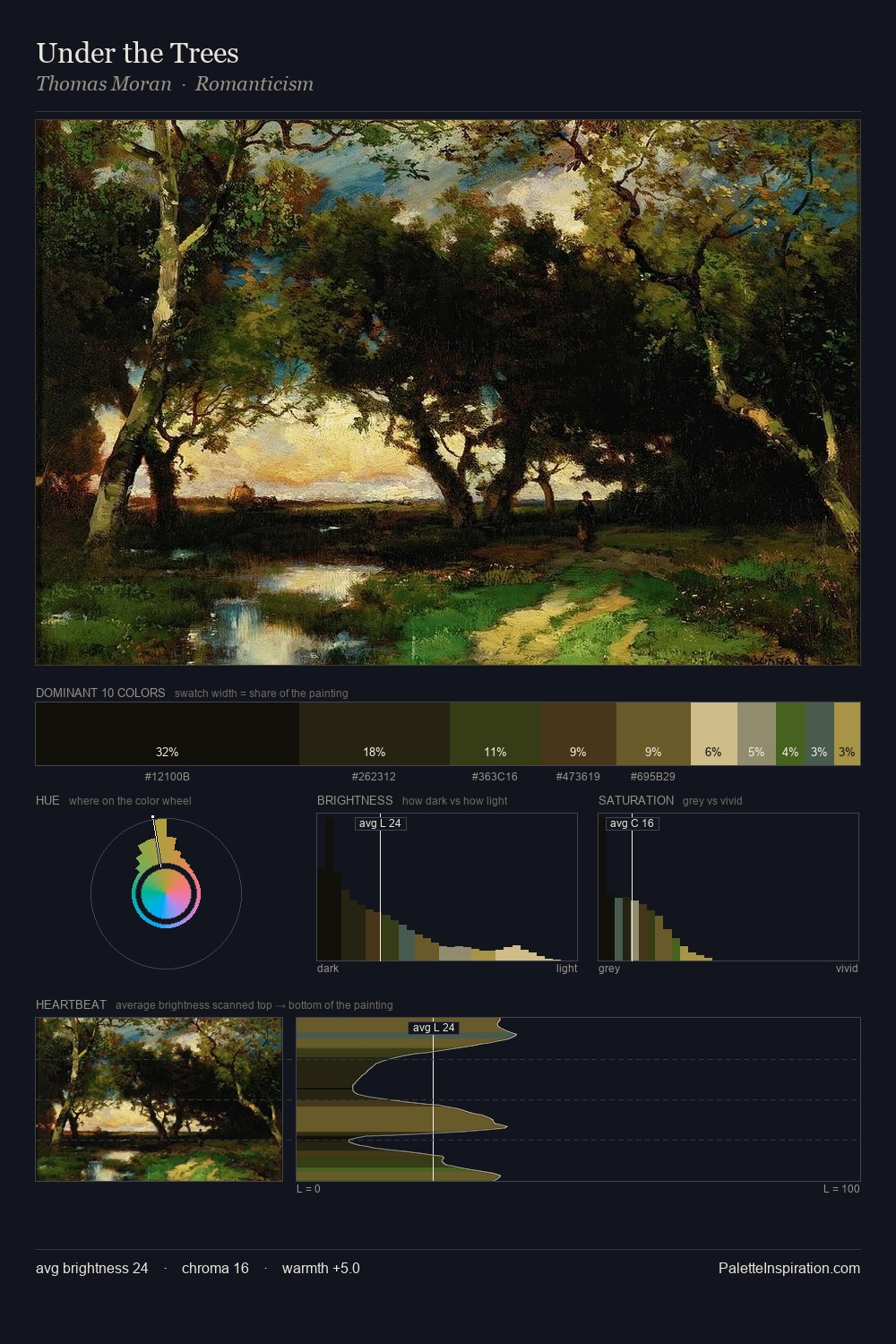Click the HEARTBEAT section heading
The image size is (896, 1344).
click(x=71, y=1004)
